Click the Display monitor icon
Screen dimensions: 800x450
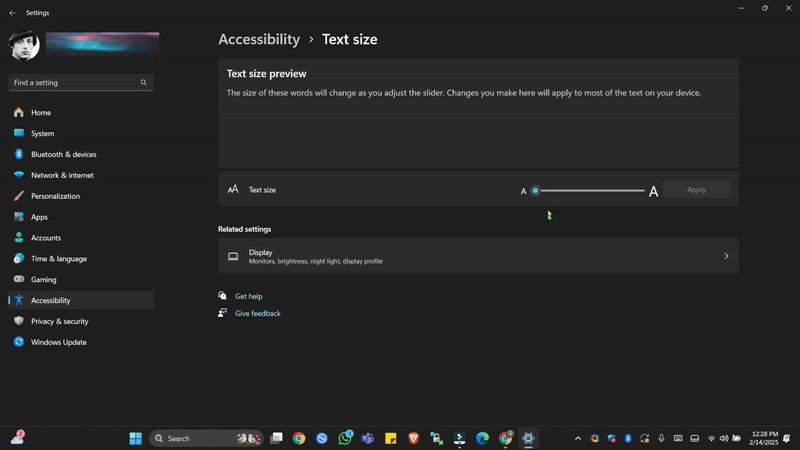[x=233, y=256]
